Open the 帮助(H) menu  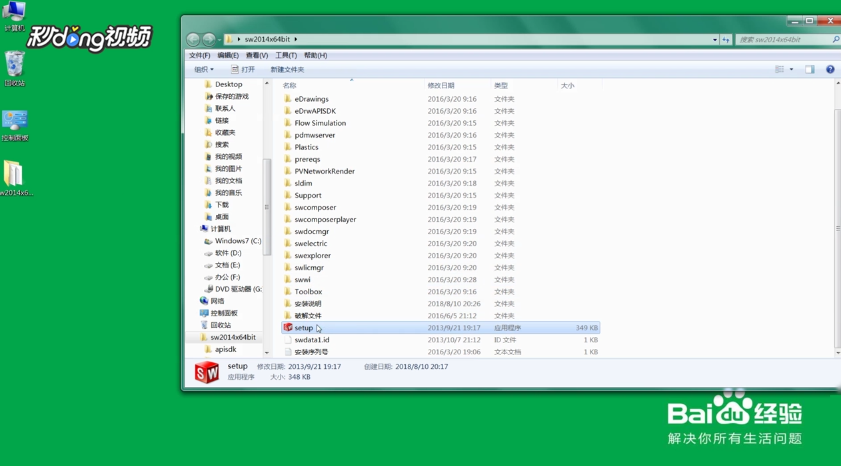[x=315, y=55]
